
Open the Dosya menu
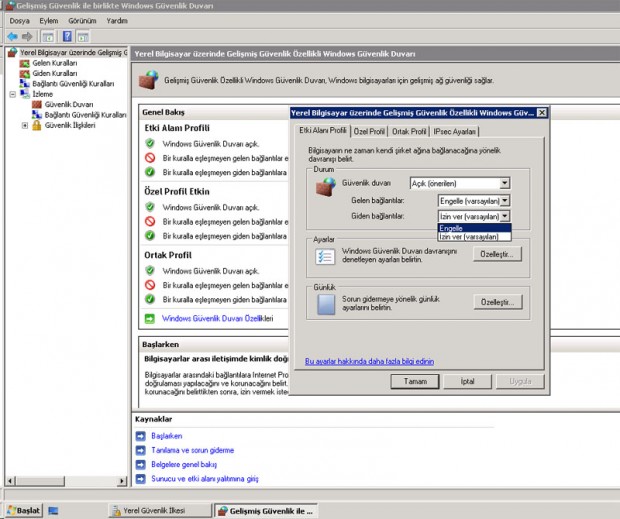[x=19, y=21]
